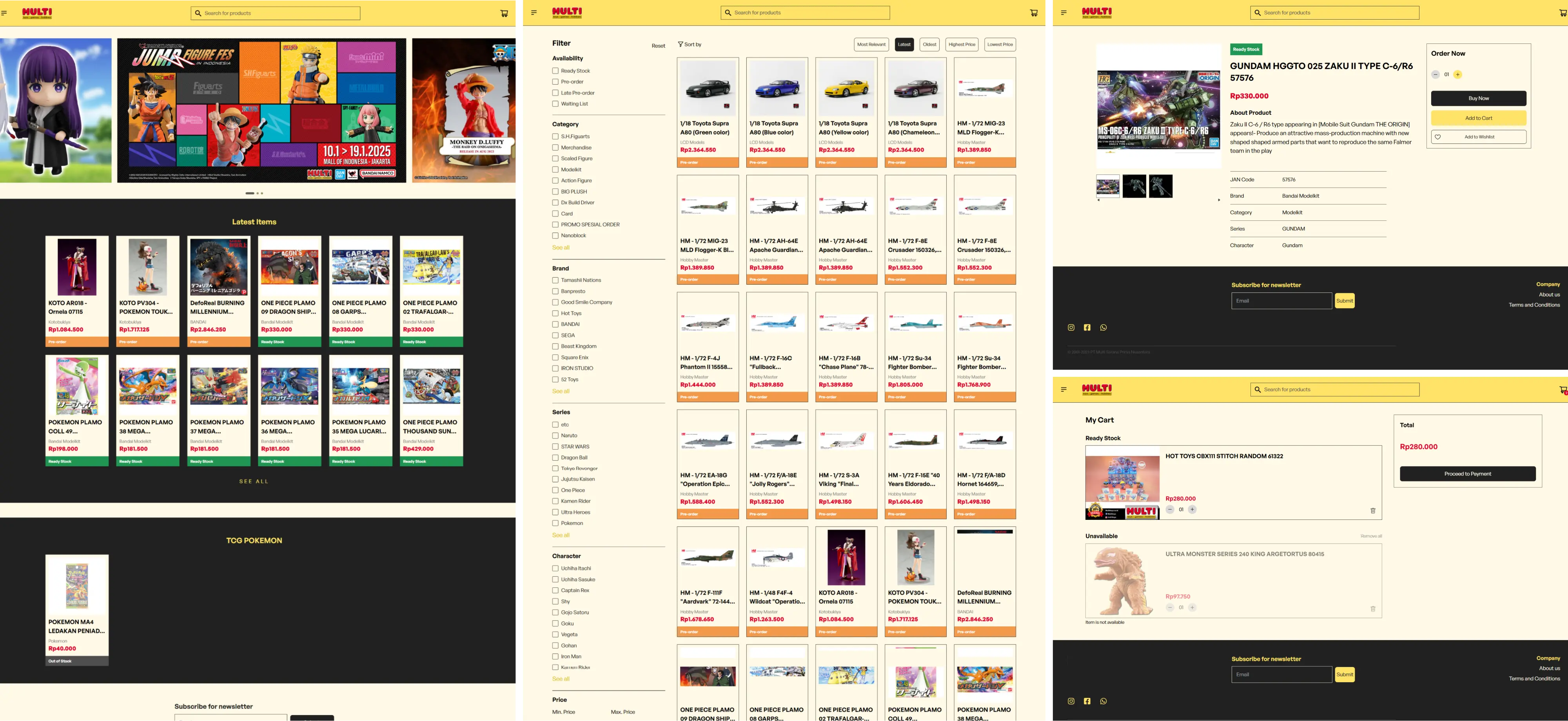Image resolution: width=1568 pixels, height=721 pixels.
Task: Open Facebook from the My Cart page footer
Action: (1087, 701)
